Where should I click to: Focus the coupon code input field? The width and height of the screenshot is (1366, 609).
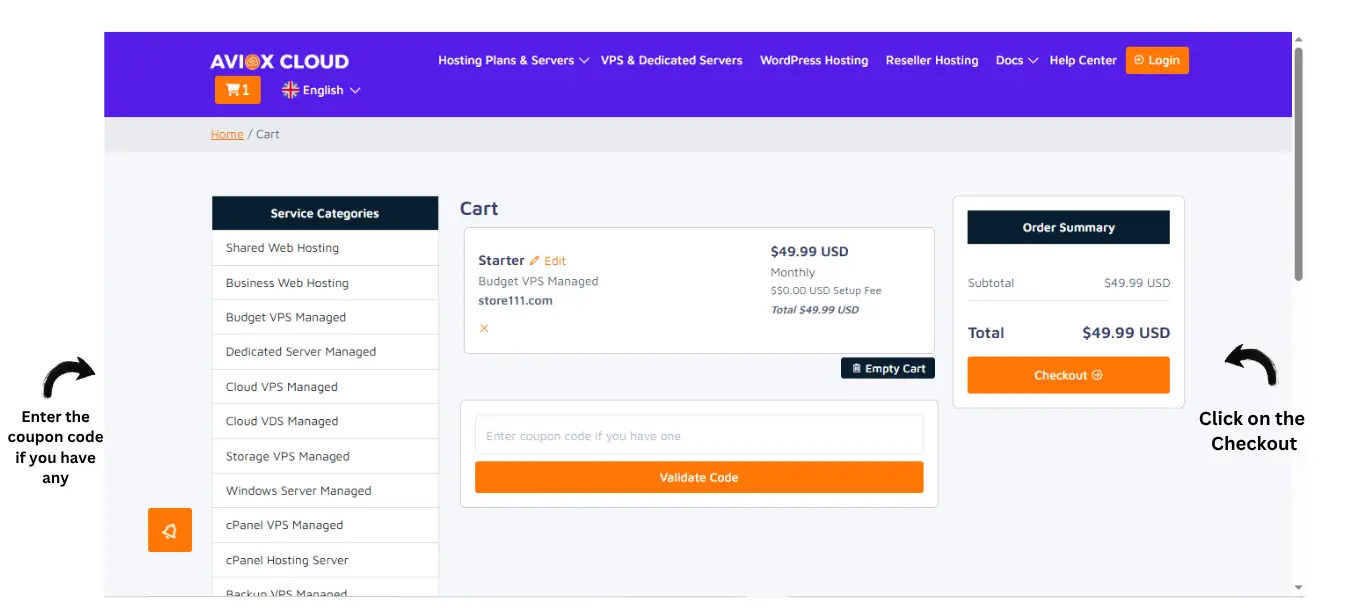698,436
